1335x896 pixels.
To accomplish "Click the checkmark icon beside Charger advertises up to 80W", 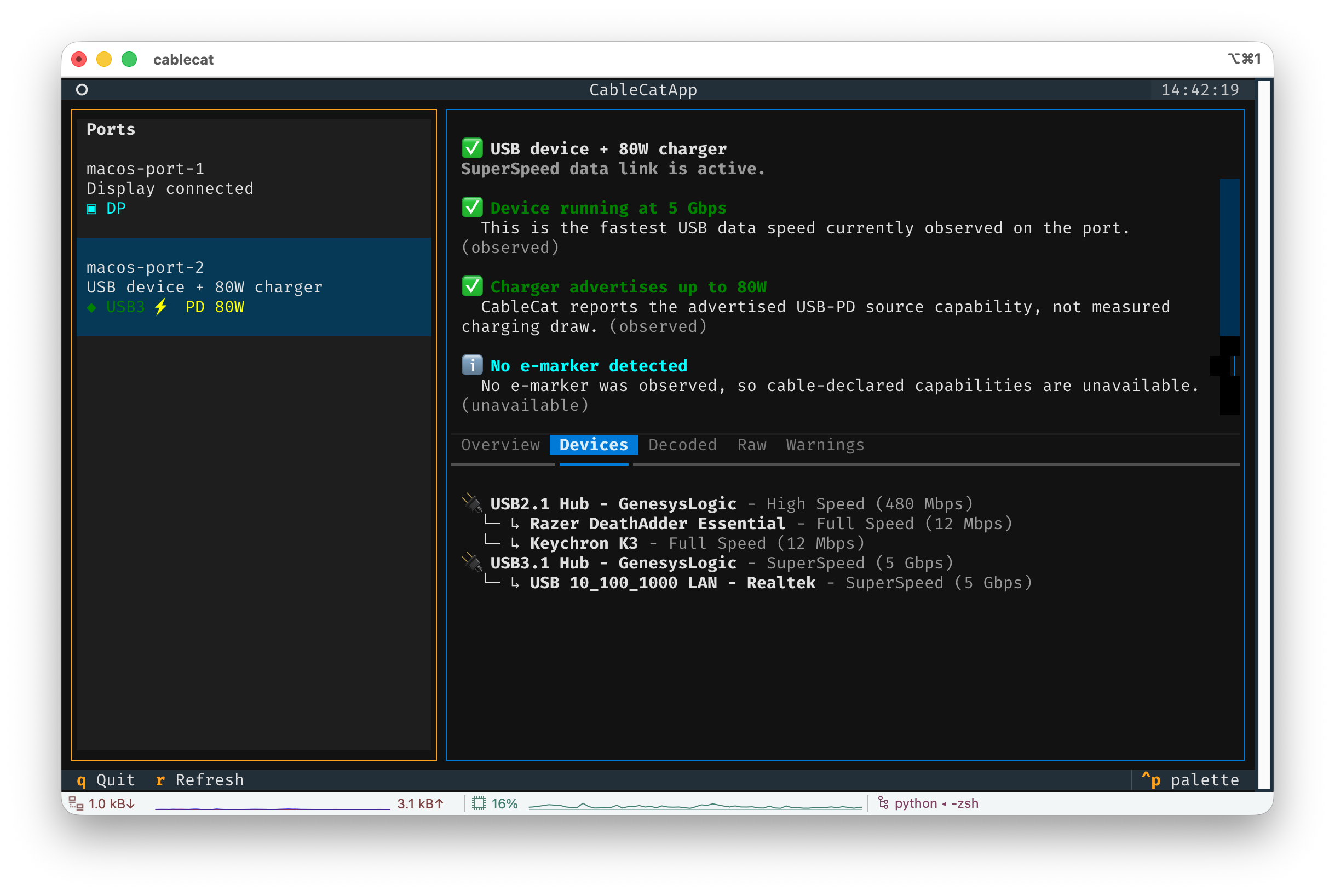I will 472,286.
